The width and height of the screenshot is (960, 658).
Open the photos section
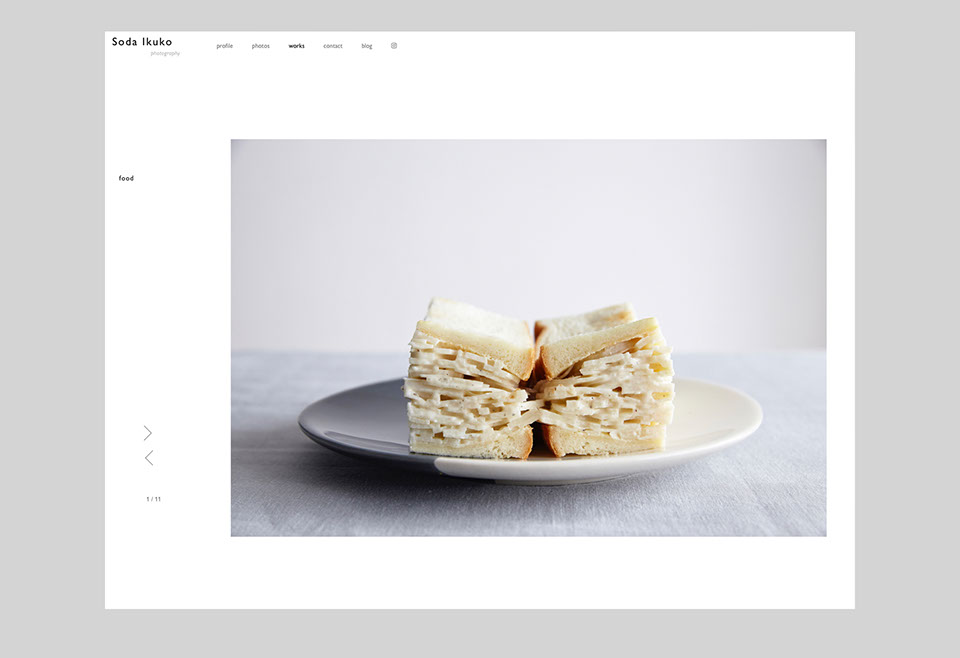(260, 46)
